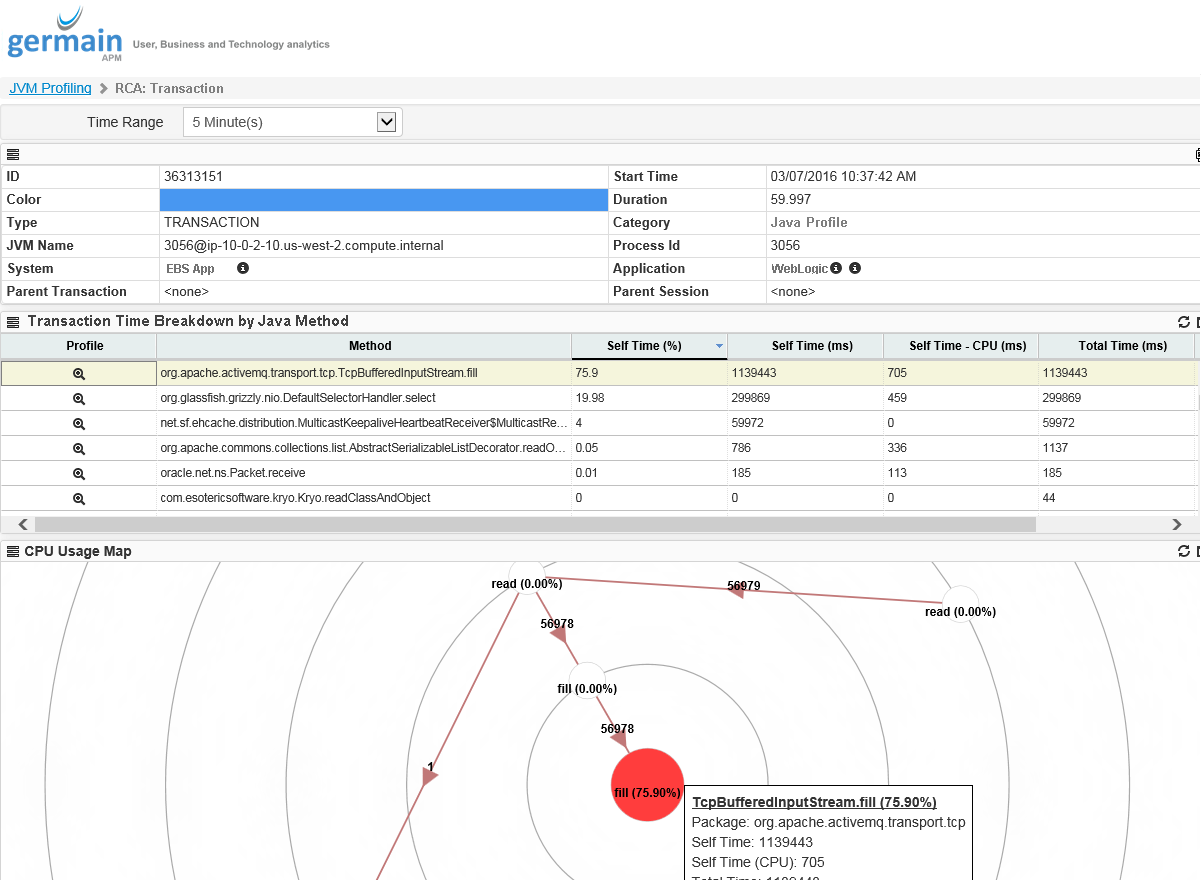Viewport: 1201px width, 880px height.
Task: Refresh the CPU Usage Map panel
Action: coord(1184,551)
